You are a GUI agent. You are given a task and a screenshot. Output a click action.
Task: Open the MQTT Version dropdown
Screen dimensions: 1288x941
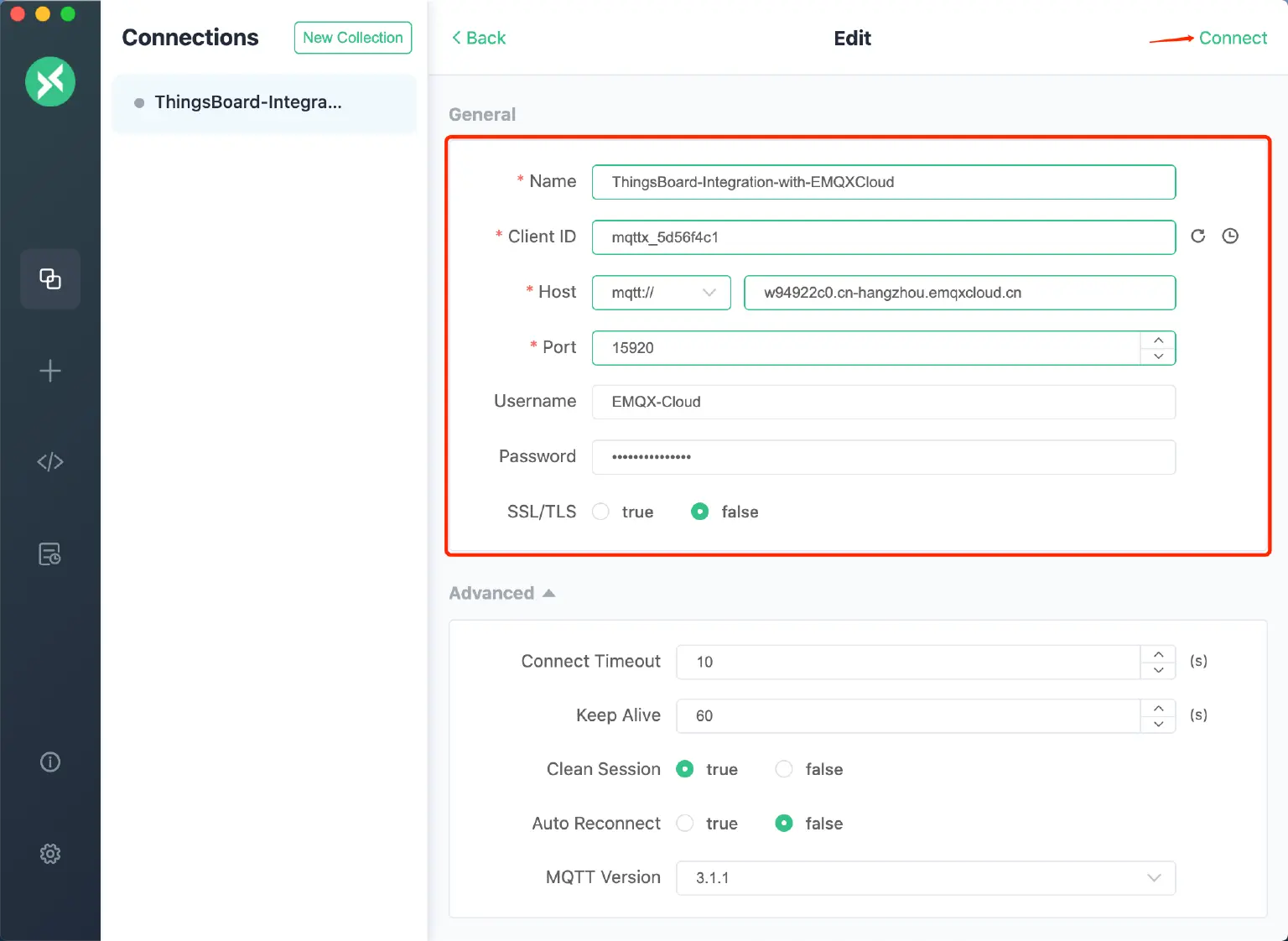tap(925, 878)
